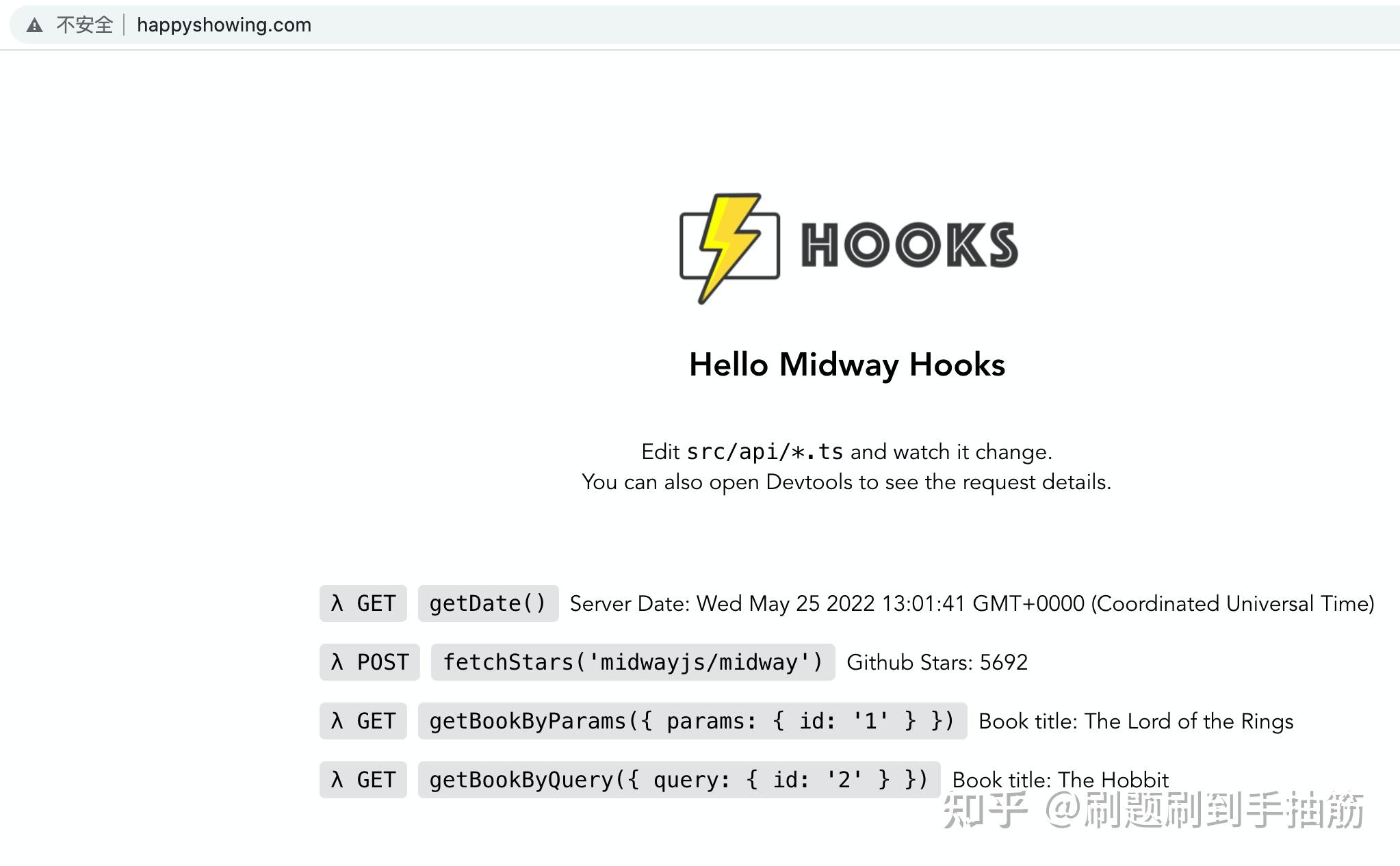Click the 不安全 warning triangle icon

34,25
